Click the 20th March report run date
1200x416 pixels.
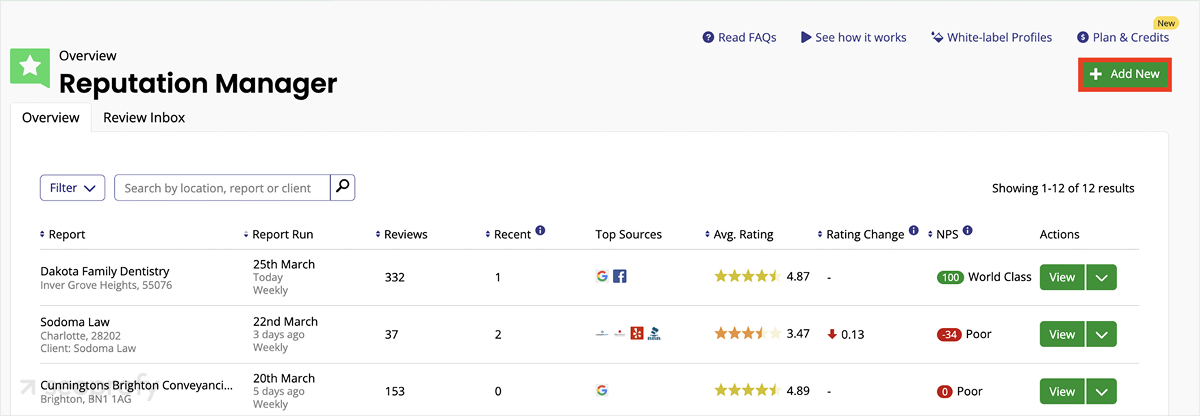[284, 378]
